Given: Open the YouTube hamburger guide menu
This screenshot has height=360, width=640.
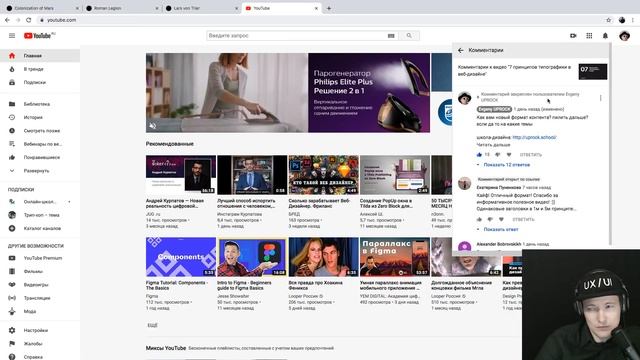Looking at the screenshot, I should pos(12,36).
